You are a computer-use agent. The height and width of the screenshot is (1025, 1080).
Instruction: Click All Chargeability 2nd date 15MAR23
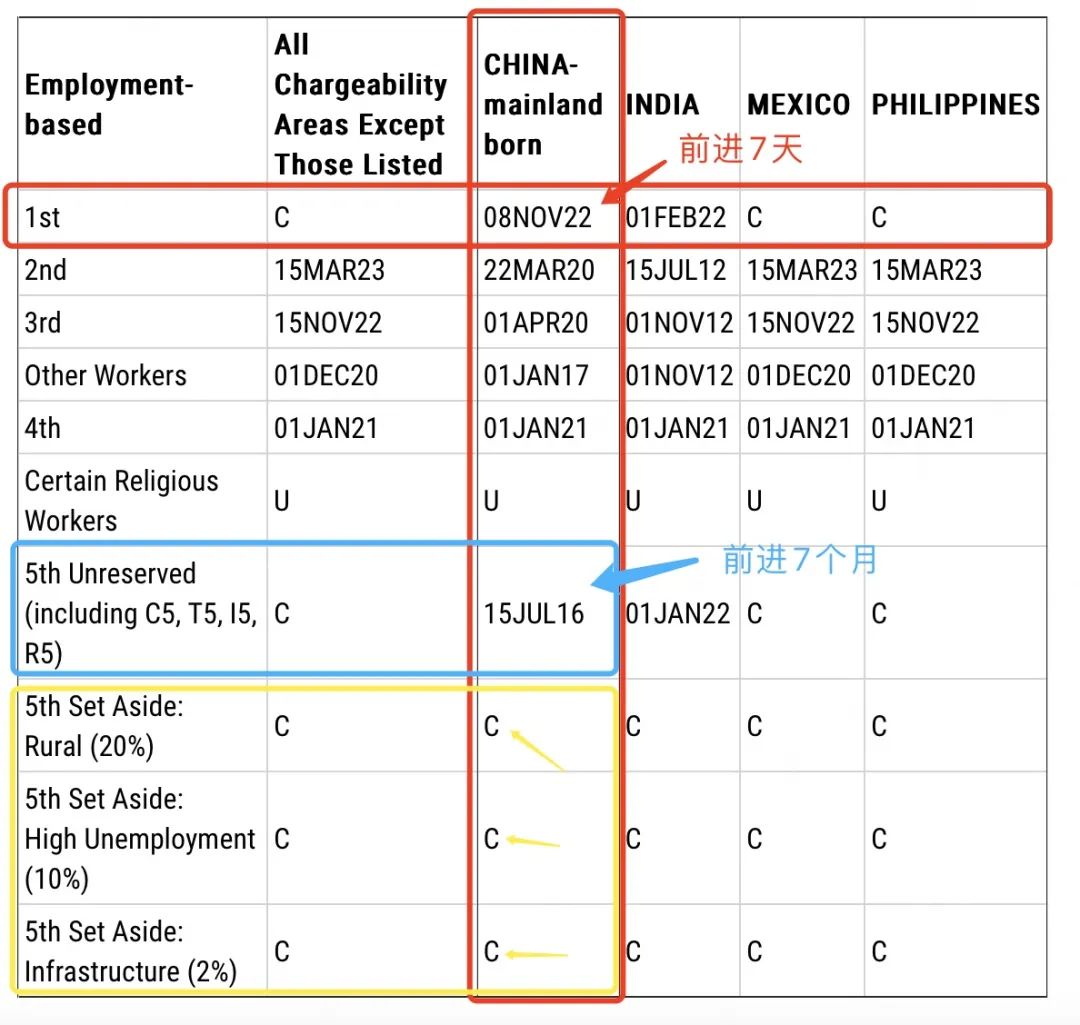(329, 270)
